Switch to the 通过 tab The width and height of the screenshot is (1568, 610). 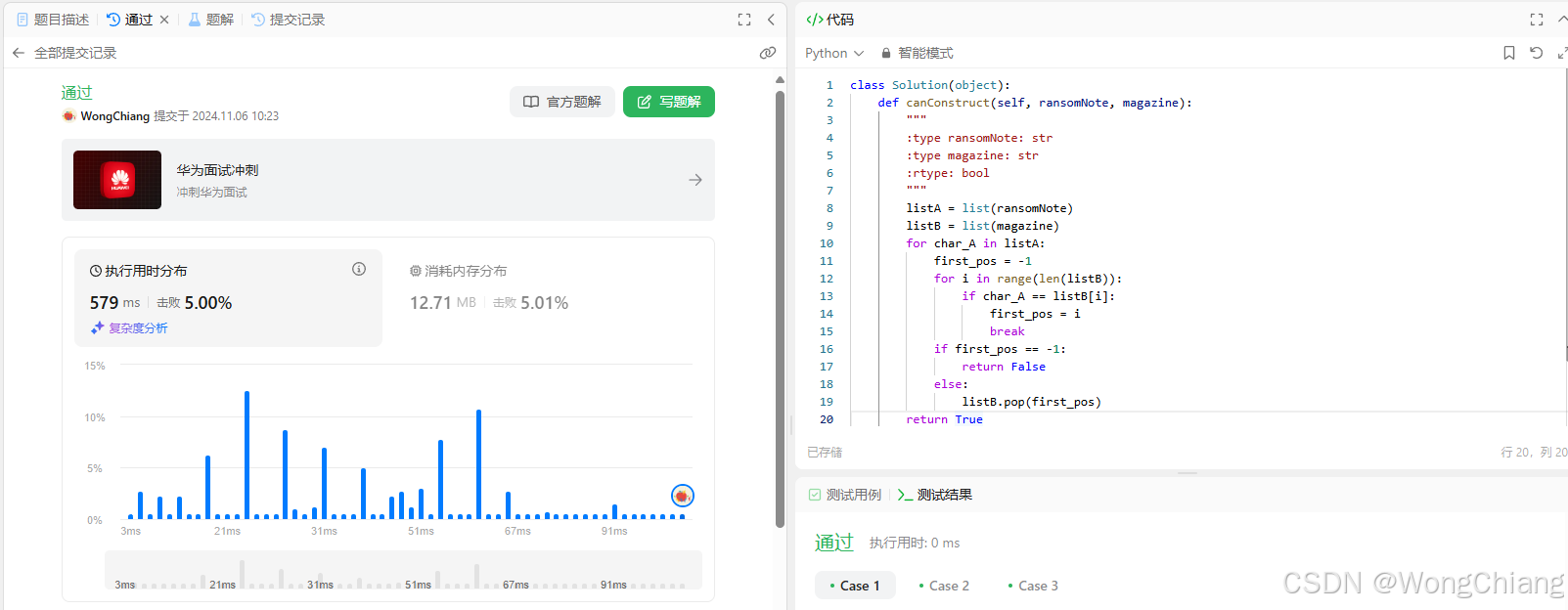[130, 20]
